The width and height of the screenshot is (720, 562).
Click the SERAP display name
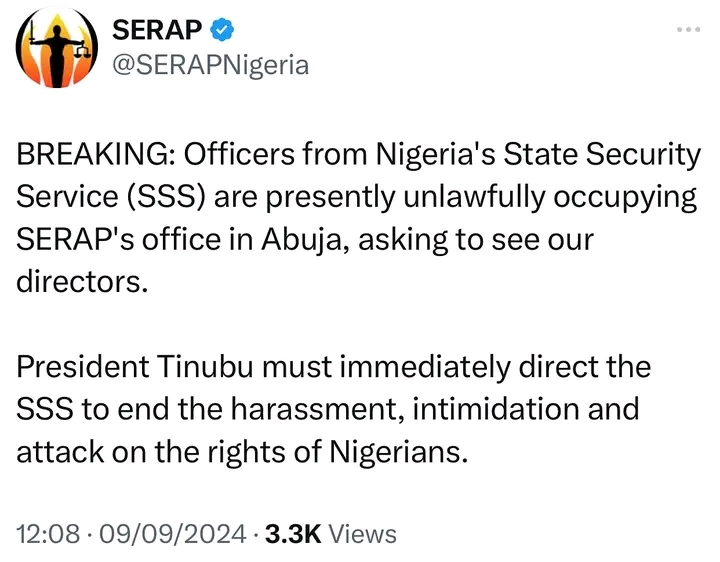tap(160, 31)
